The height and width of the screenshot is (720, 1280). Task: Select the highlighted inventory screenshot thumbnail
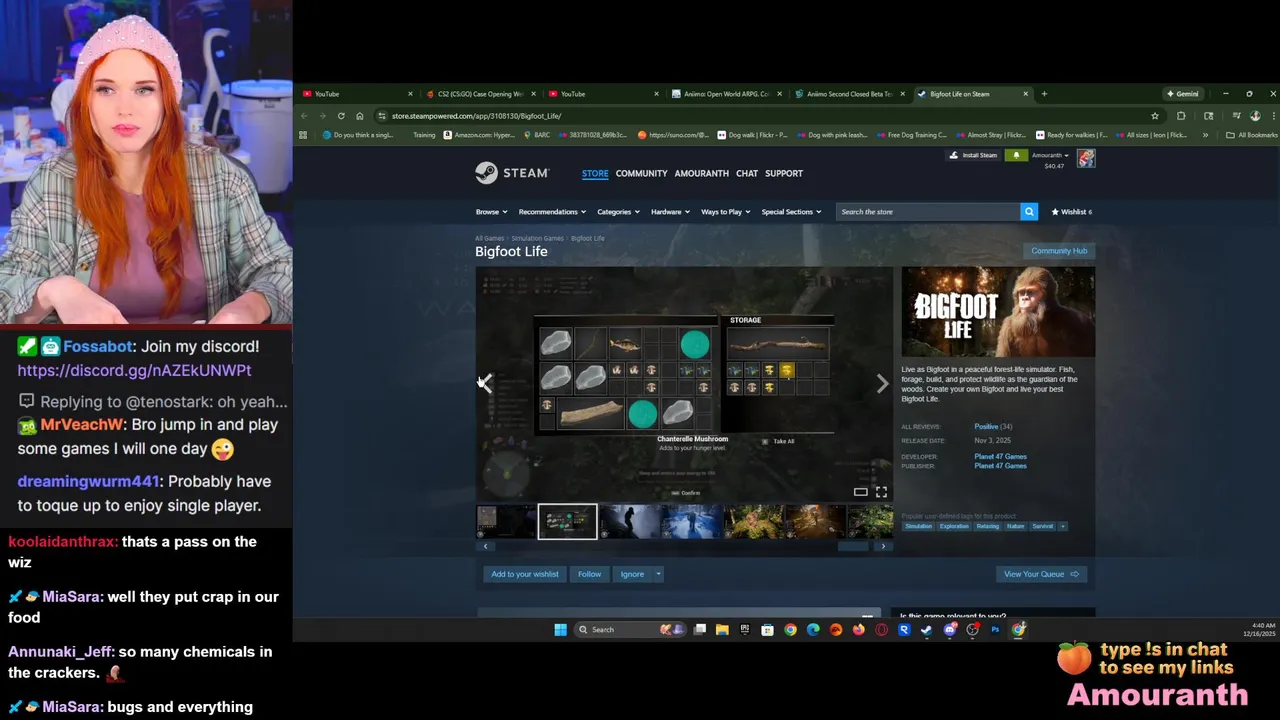(568, 521)
